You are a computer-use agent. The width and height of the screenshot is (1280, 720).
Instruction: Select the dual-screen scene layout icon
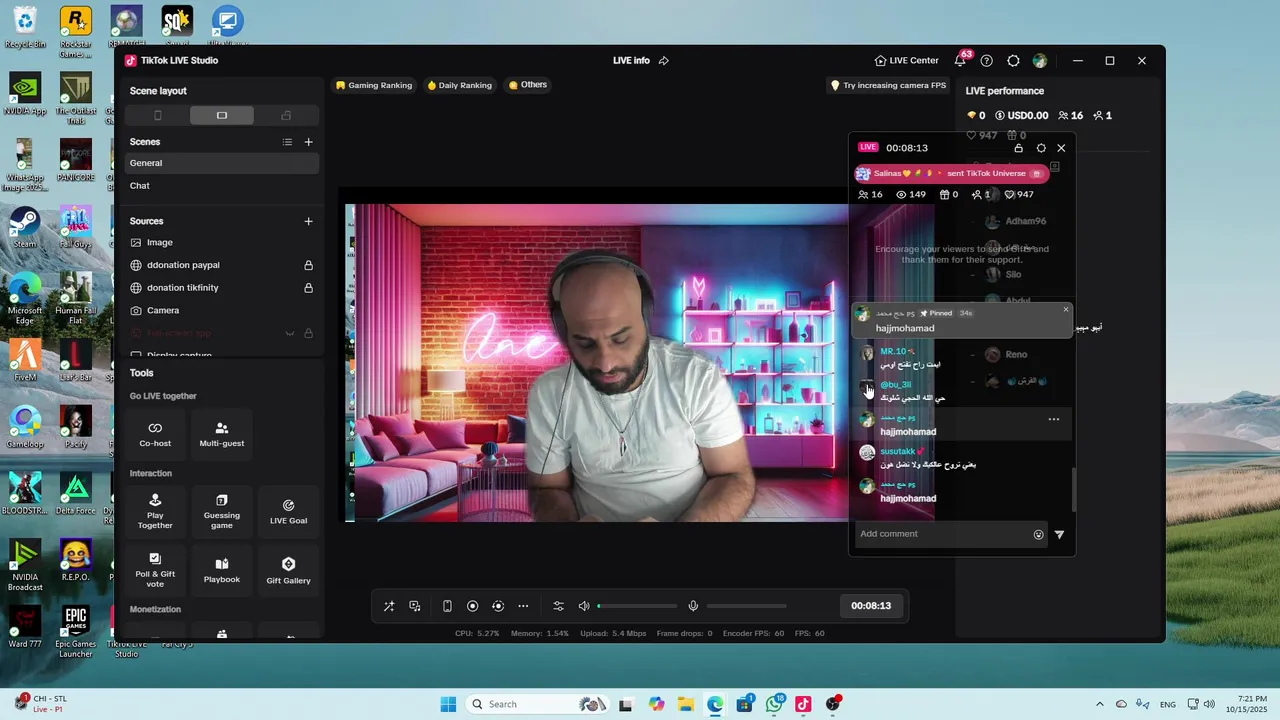click(286, 115)
